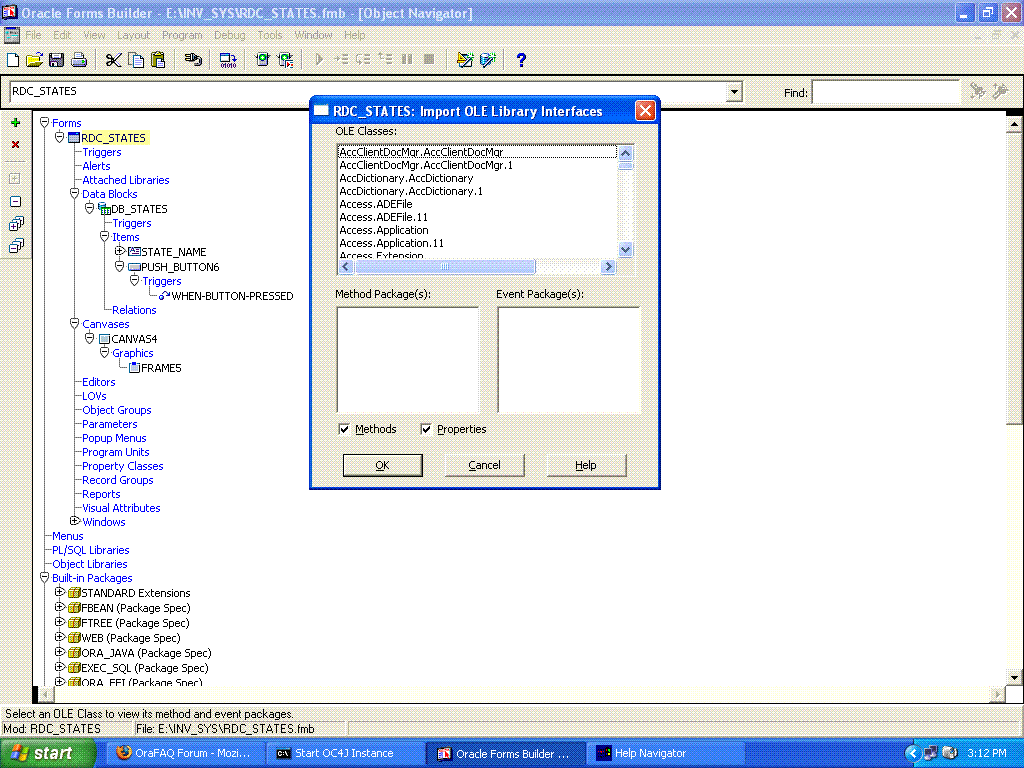Click the Open file toolbar icon
Viewport: 1024px width, 768px height.
click(34, 60)
